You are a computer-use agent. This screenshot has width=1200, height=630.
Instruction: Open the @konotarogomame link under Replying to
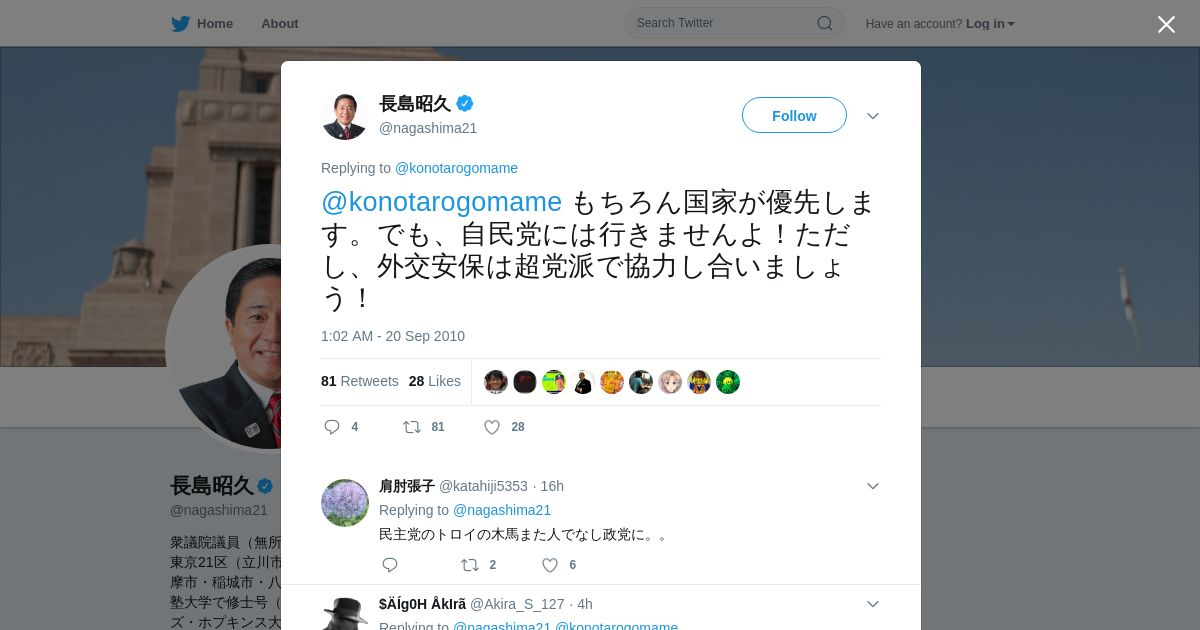[456, 168]
